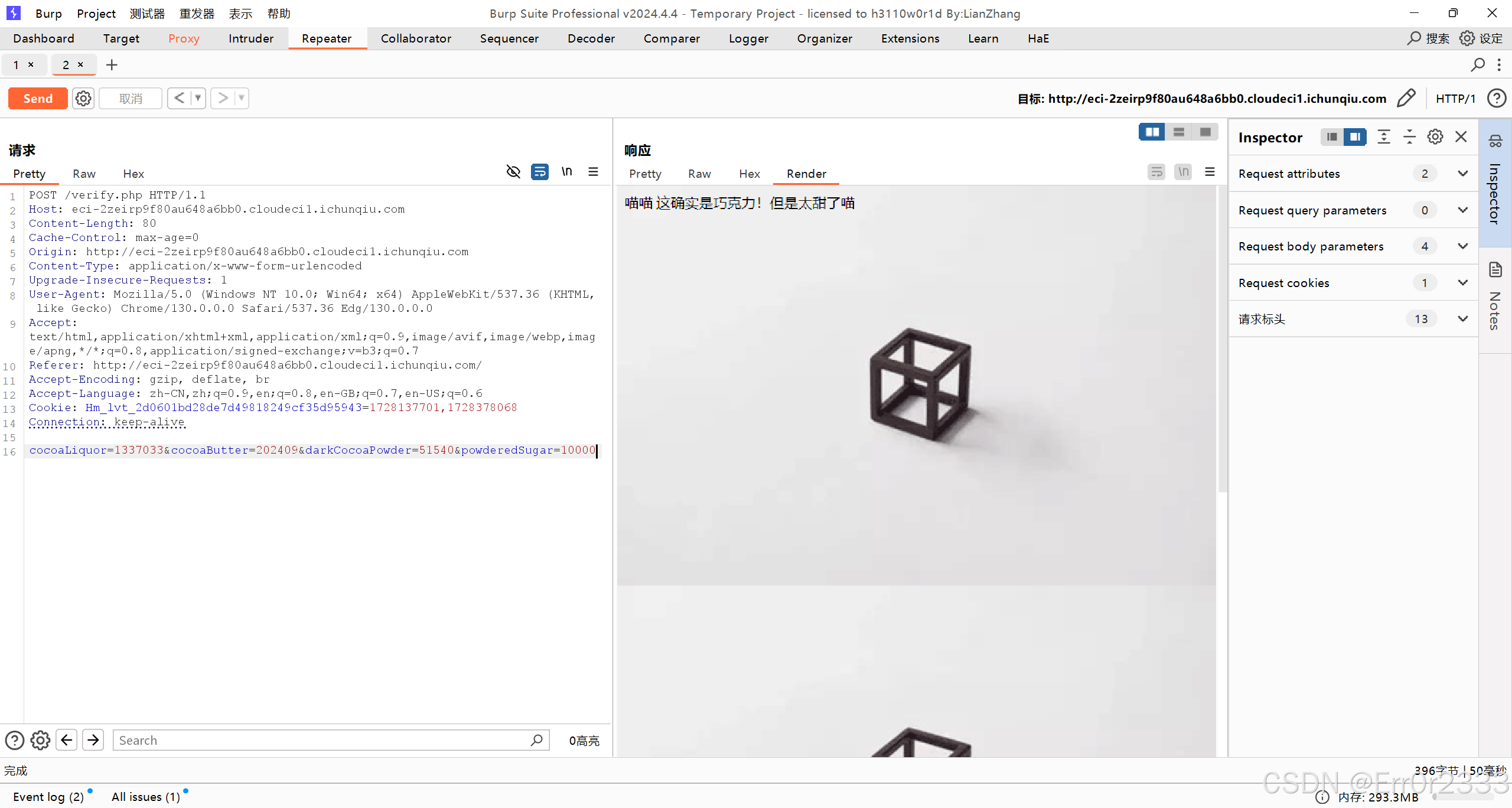1512x808 pixels.
Task: Open request editor hamburger options menu
Action: (594, 172)
